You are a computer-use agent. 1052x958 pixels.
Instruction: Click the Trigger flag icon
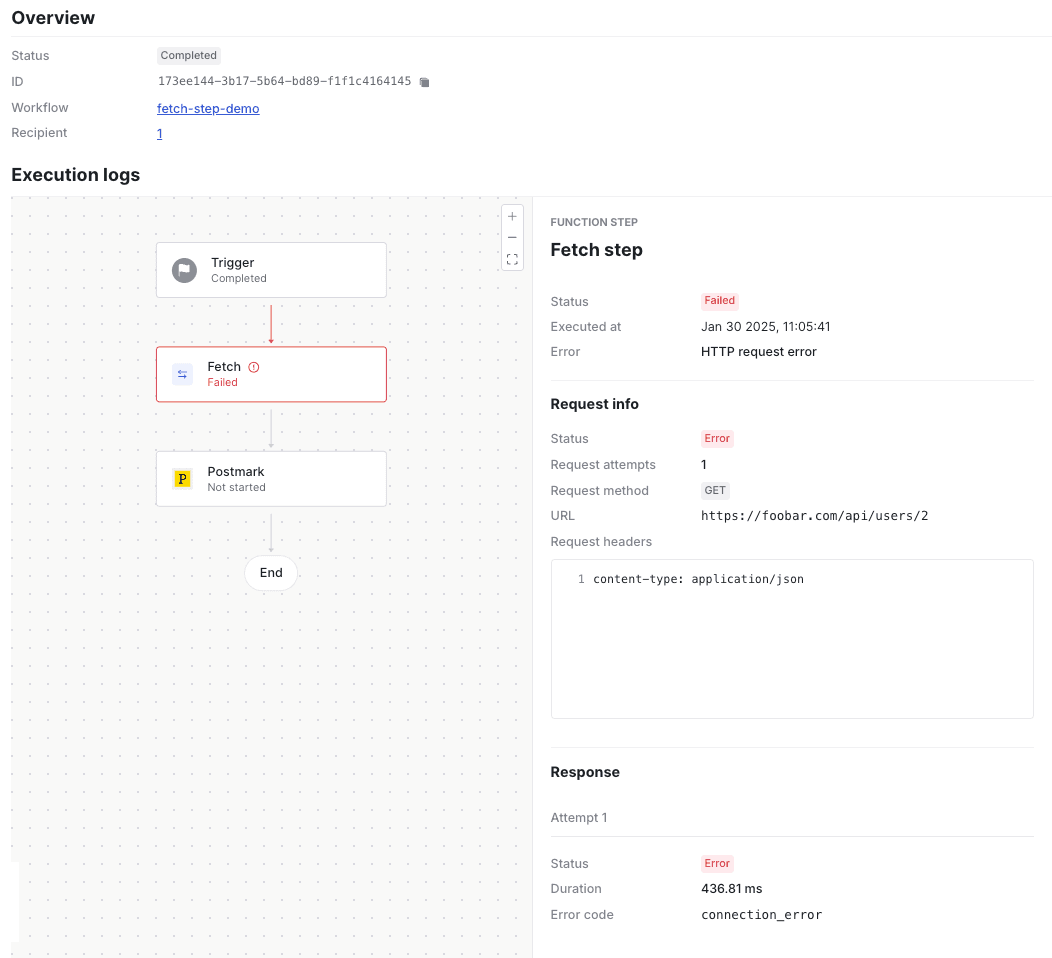(x=184, y=270)
